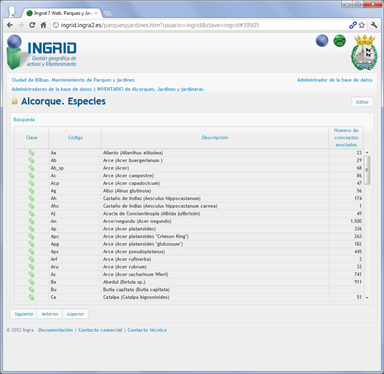The height and width of the screenshot is (374, 384).
Task: Click the icon beside Alcorque. Especies title
Action: coord(15,101)
